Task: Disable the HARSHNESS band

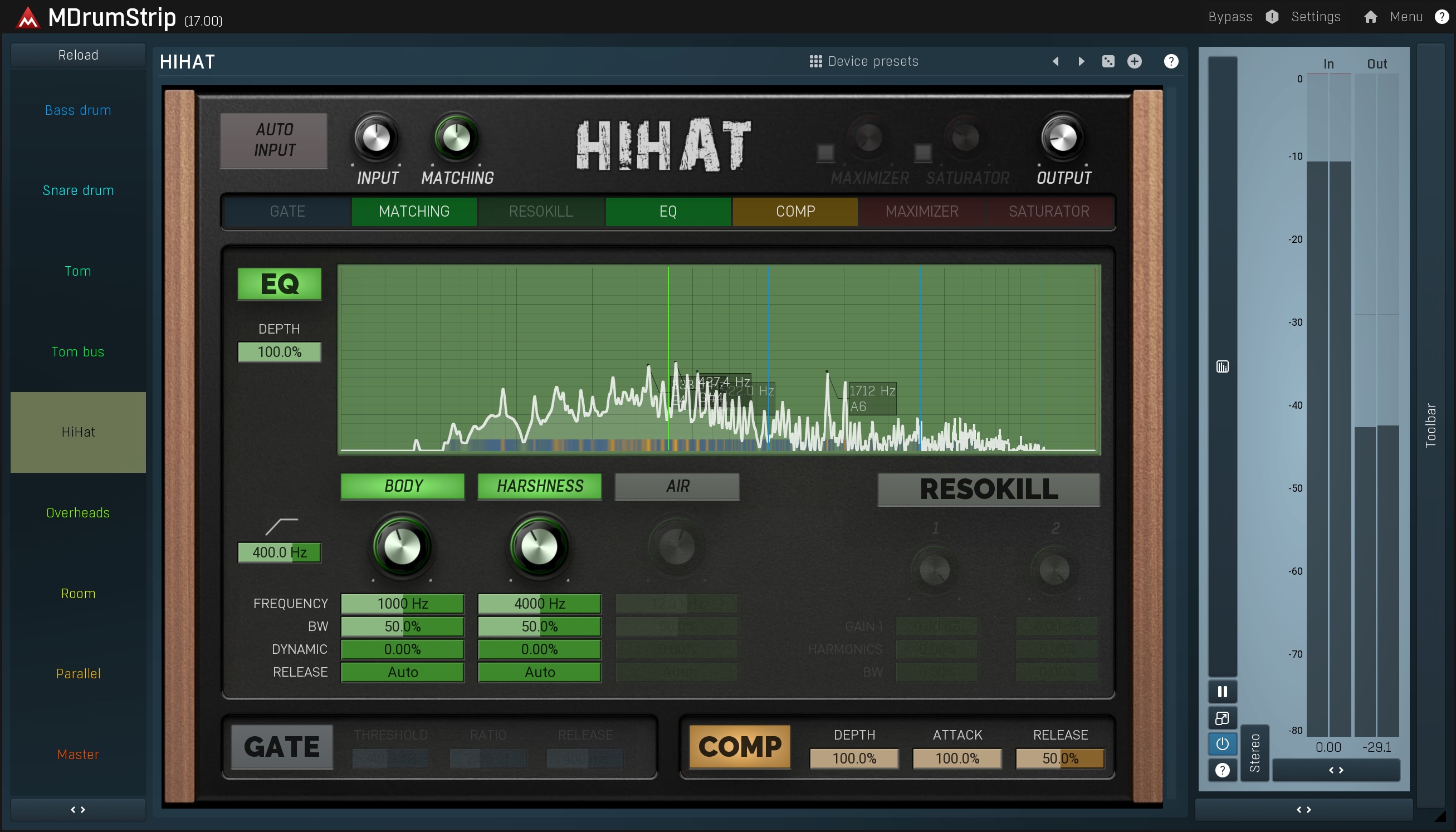Action: [x=539, y=486]
